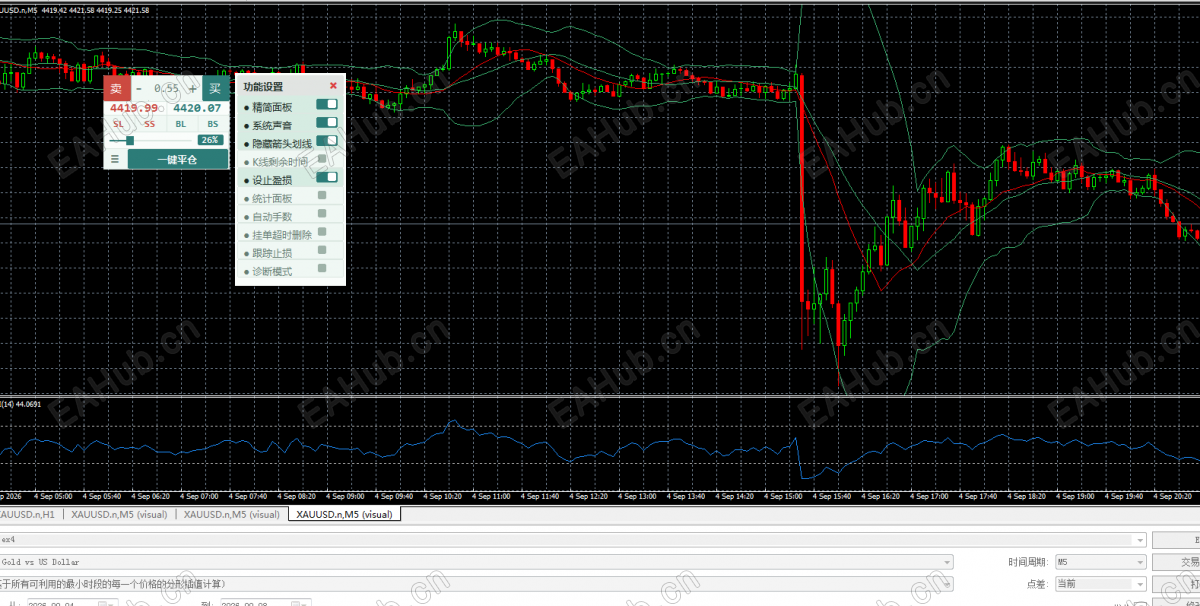Toggle the 精简面板 switch
The width and height of the screenshot is (1200, 606).
[x=327, y=105]
